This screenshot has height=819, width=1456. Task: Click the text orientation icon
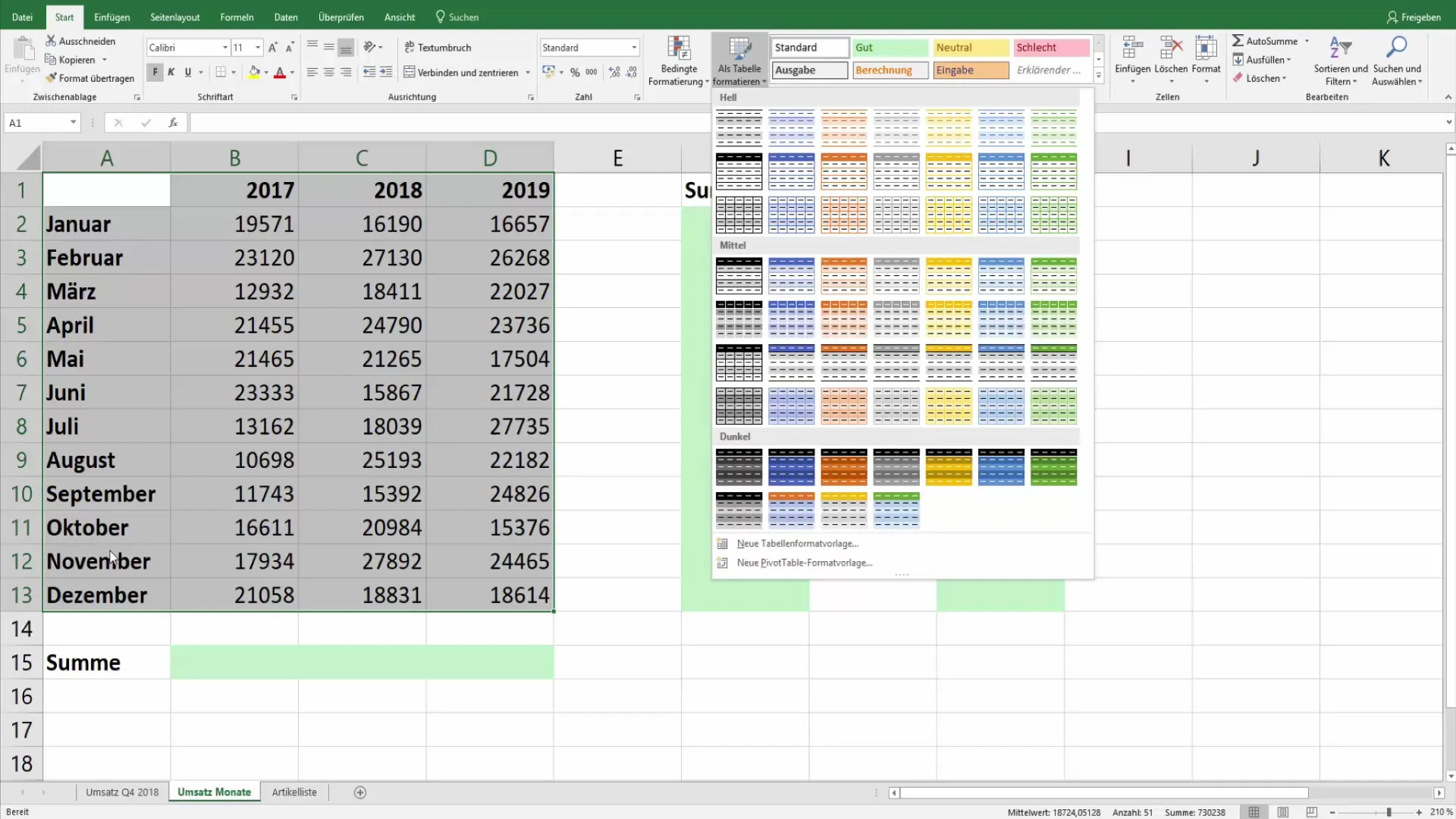tap(369, 47)
